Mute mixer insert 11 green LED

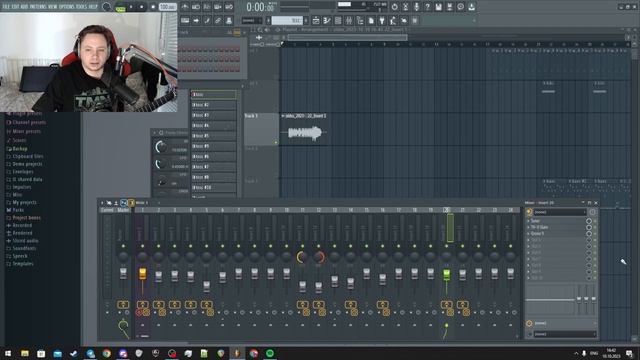coord(302,246)
